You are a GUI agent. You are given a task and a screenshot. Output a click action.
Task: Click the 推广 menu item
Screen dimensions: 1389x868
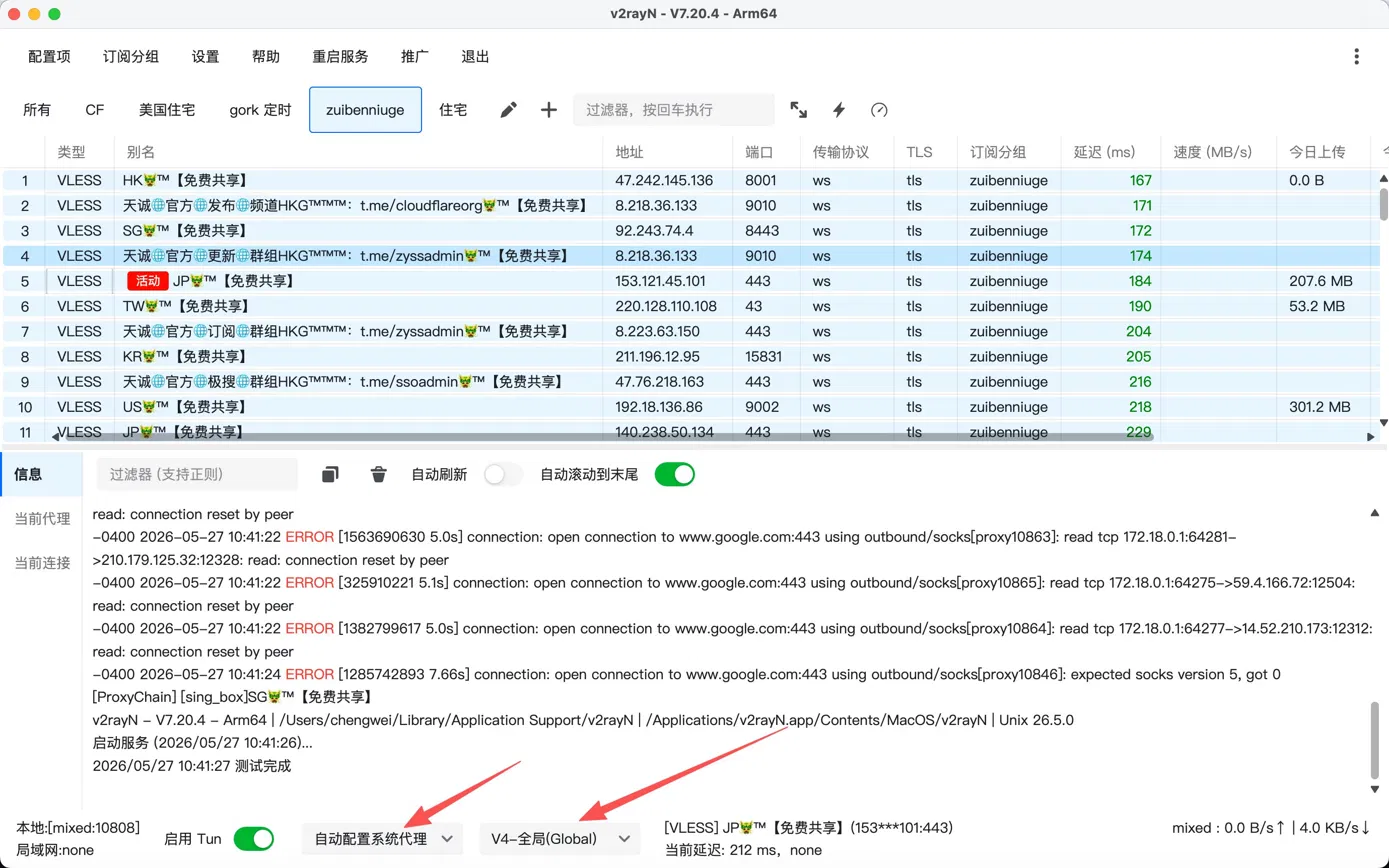point(415,57)
